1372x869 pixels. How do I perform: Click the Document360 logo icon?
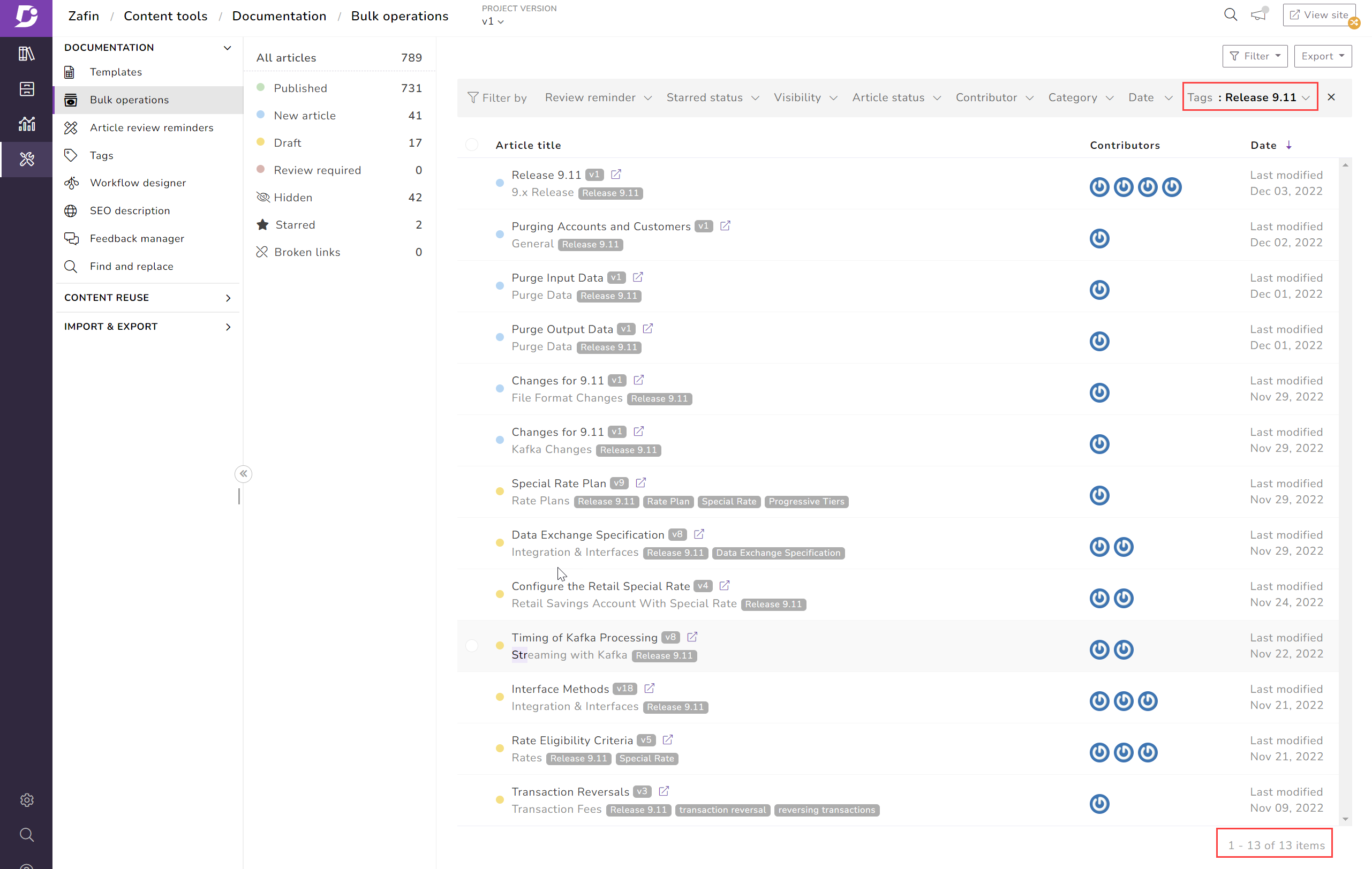coord(26,17)
